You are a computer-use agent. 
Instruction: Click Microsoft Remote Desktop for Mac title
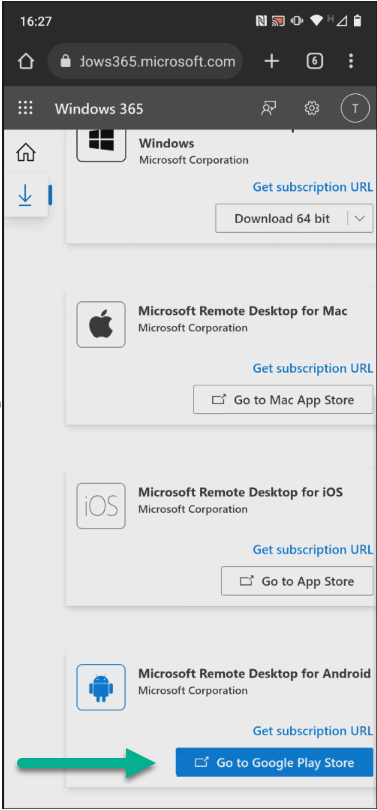pyautogui.click(x=243, y=310)
